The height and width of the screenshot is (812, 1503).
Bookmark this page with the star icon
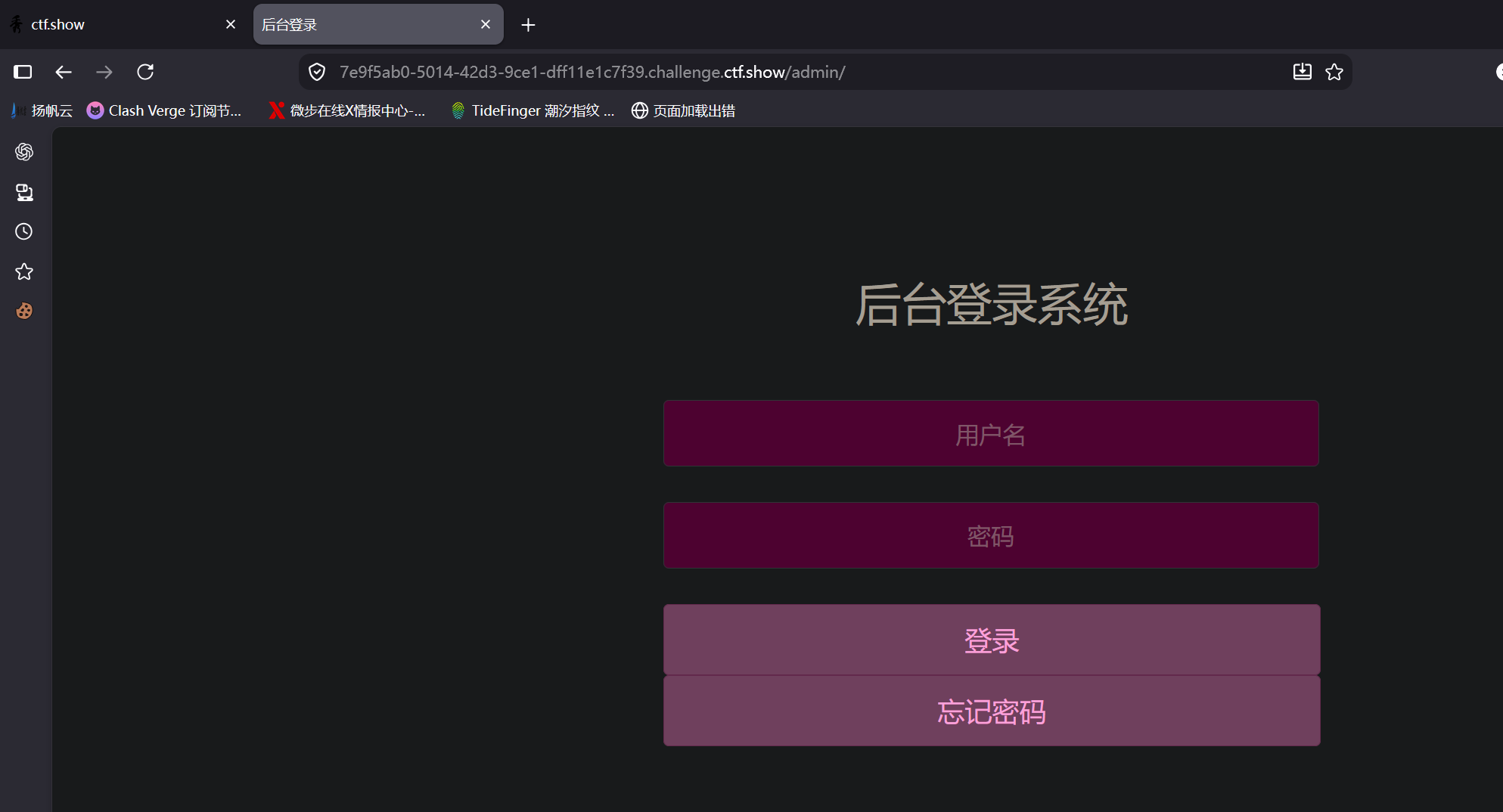point(1334,72)
